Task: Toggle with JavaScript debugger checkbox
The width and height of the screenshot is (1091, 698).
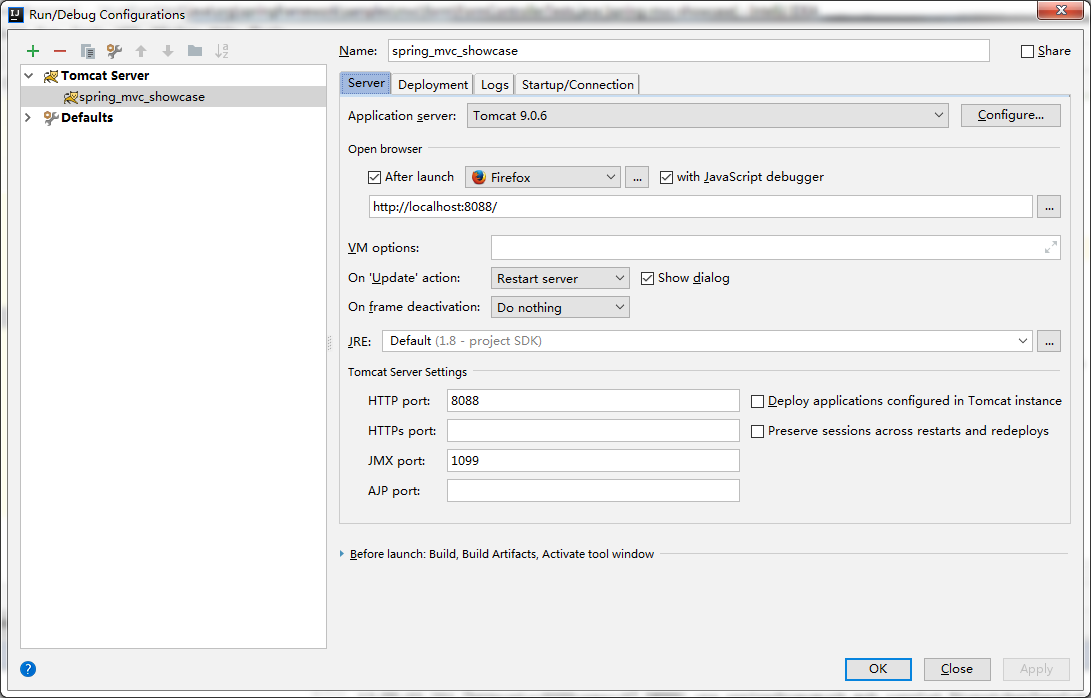Action: coord(666,177)
